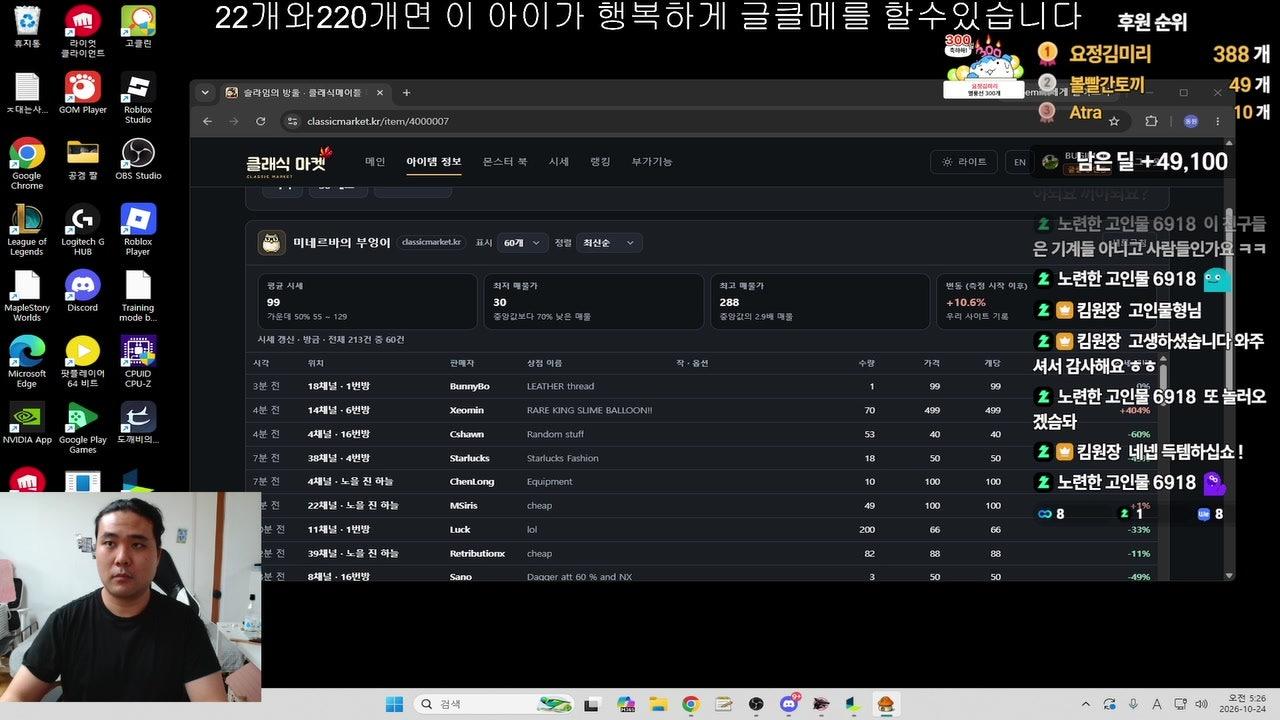1280x720 pixels.
Task: Open the taskbar clock showing 오전 5:26
Action: pyautogui.click(x=1241, y=704)
